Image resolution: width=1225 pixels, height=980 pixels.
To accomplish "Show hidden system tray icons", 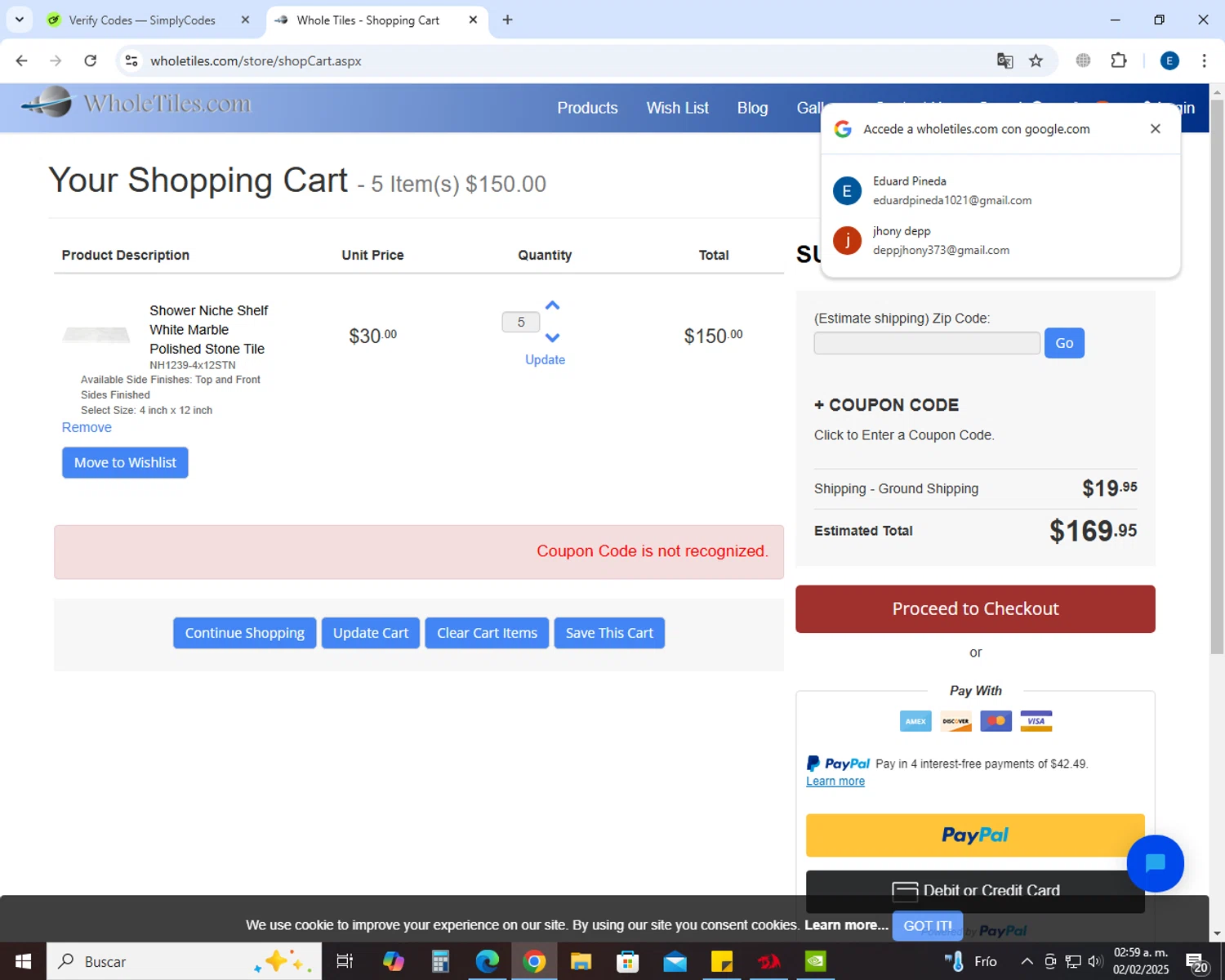I will click(x=1027, y=961).
